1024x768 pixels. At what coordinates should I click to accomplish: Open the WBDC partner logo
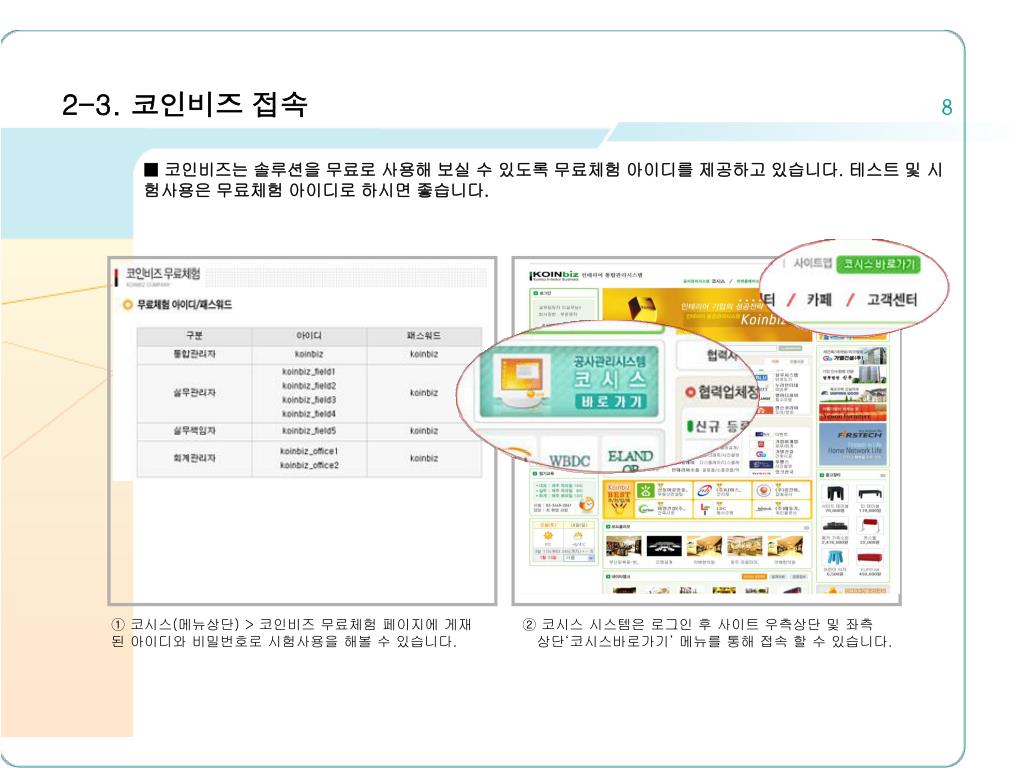569,460
